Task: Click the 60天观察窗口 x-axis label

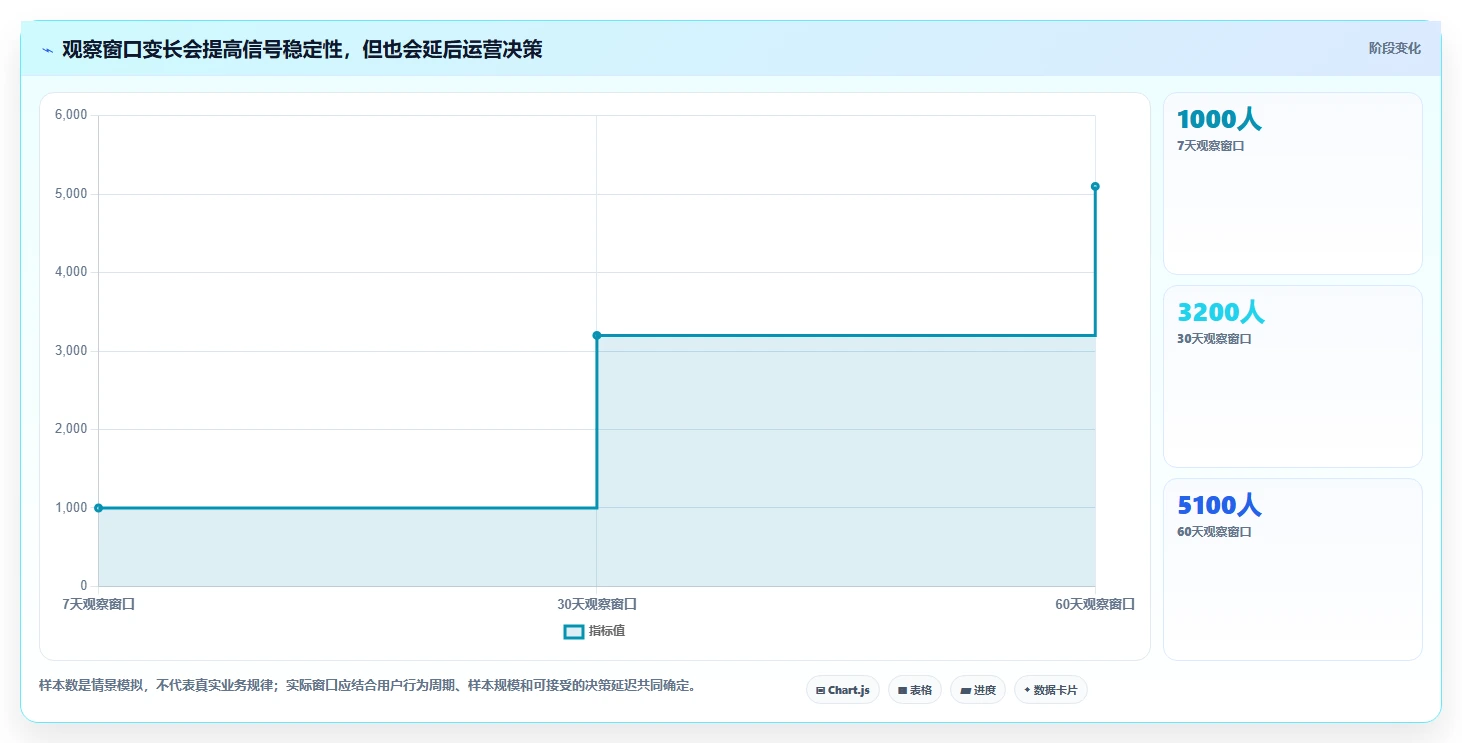Action: (x=1095, y=604)
